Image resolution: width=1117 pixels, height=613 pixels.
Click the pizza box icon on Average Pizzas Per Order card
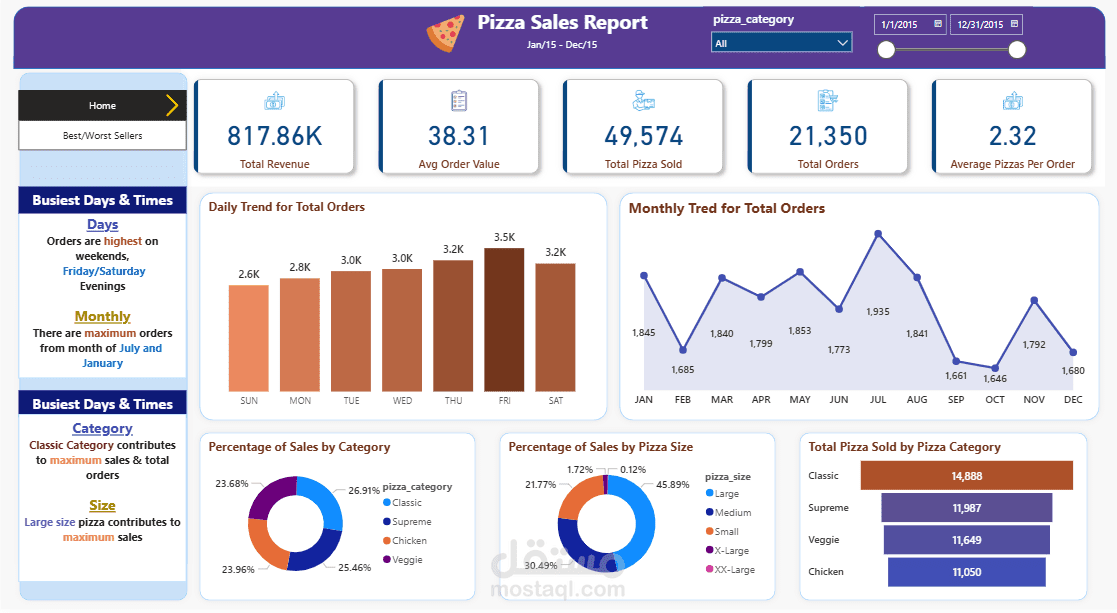(x=1012, y=100)
